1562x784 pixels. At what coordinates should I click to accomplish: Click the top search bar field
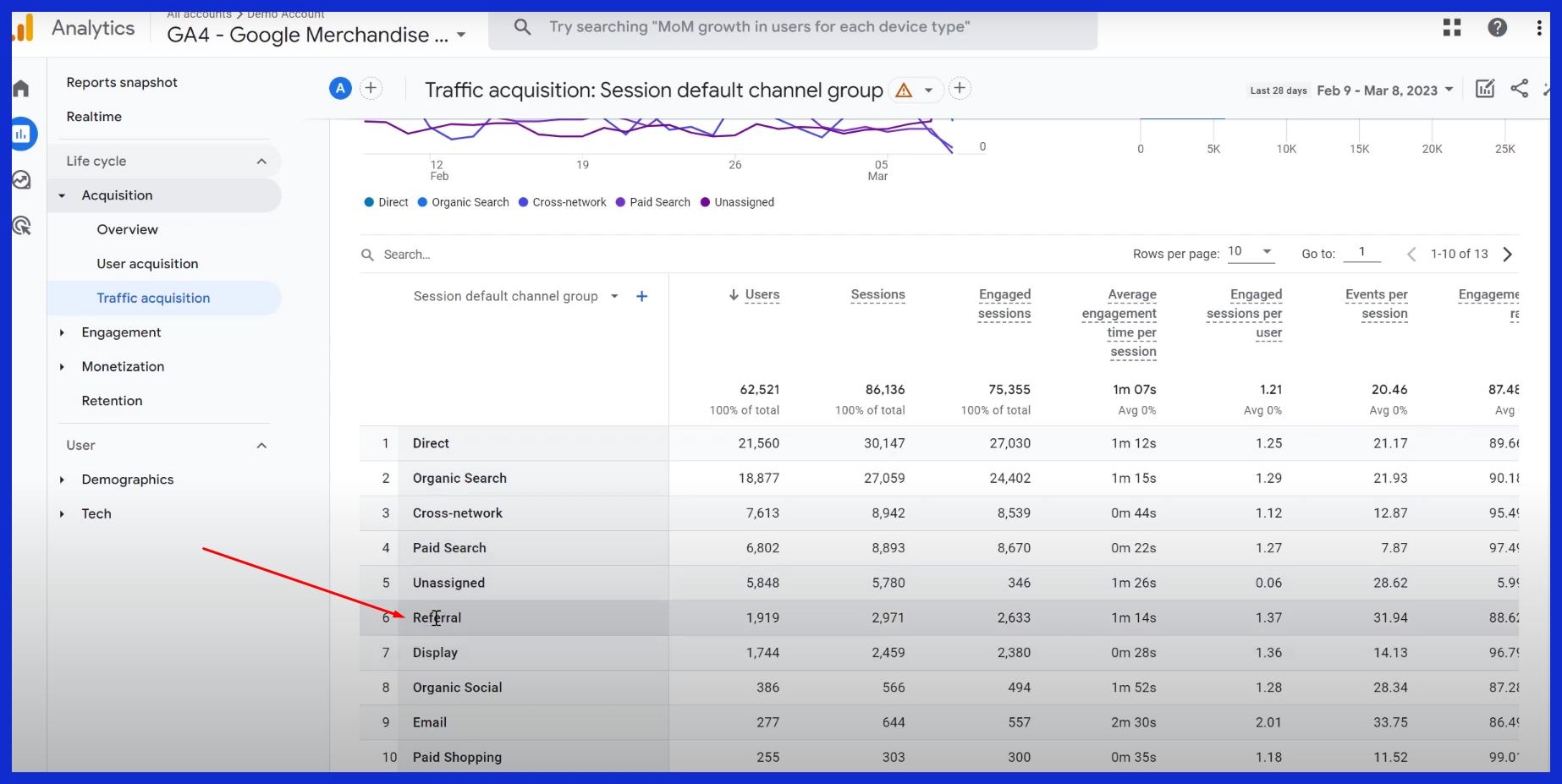pos(793,28)
